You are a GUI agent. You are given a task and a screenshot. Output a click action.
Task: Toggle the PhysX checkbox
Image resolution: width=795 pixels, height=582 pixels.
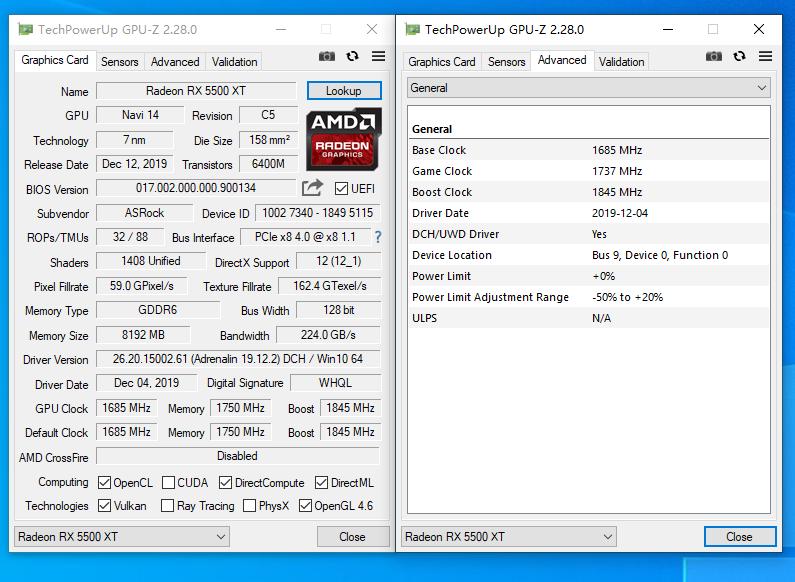tap(249, 505)
